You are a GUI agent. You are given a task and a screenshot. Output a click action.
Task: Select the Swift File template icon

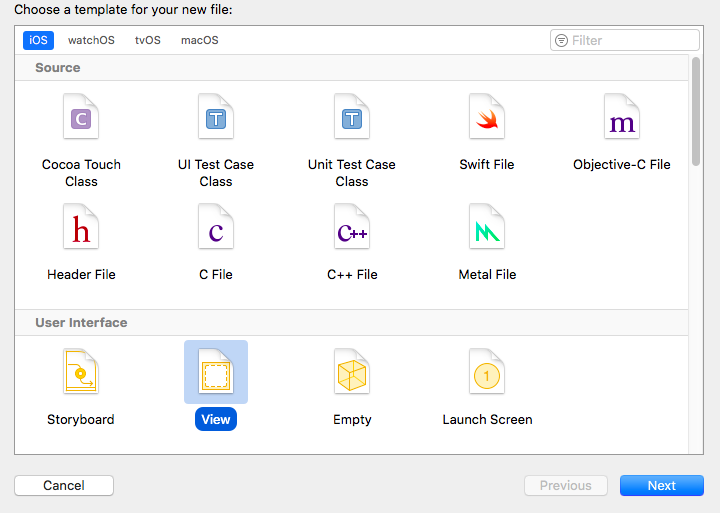[x=487, y=120]
